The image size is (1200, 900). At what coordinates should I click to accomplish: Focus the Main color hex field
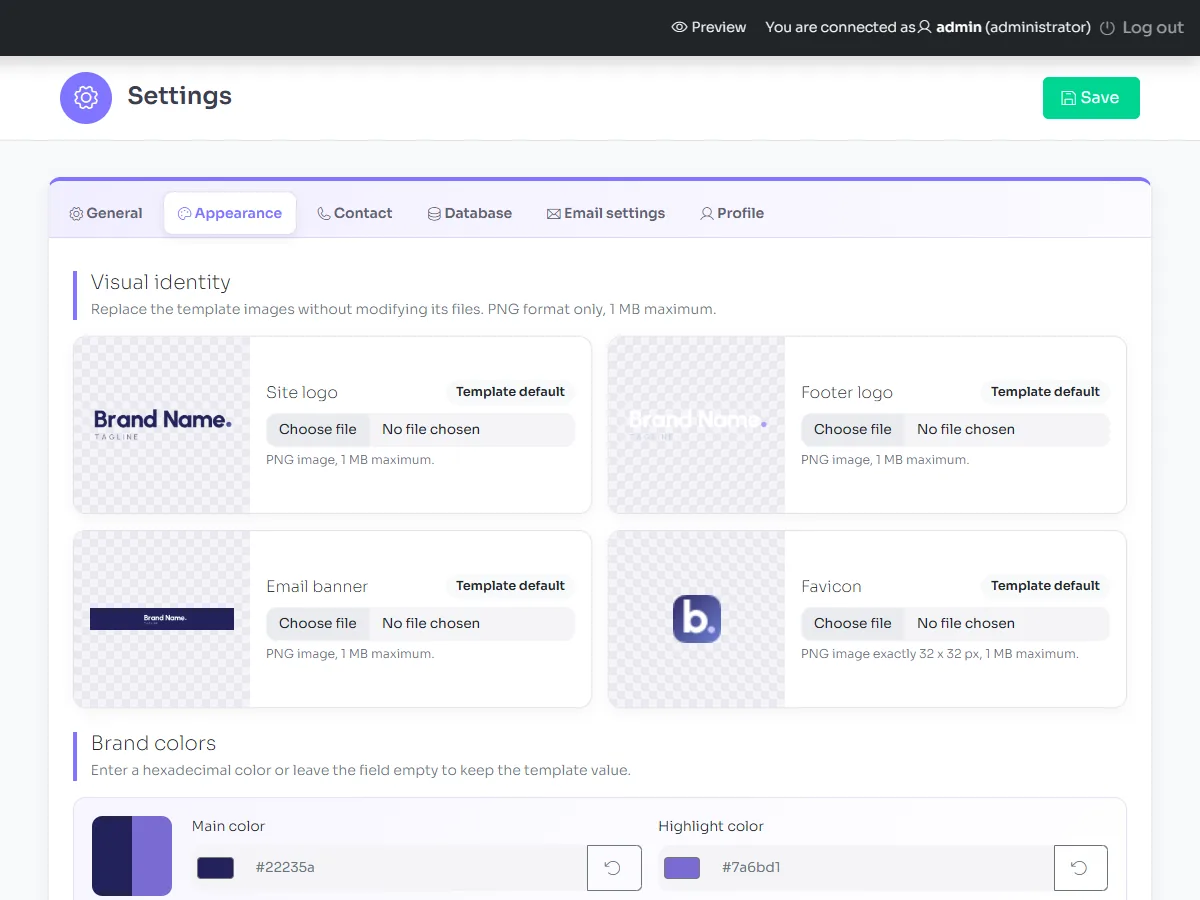pos(416,868)
